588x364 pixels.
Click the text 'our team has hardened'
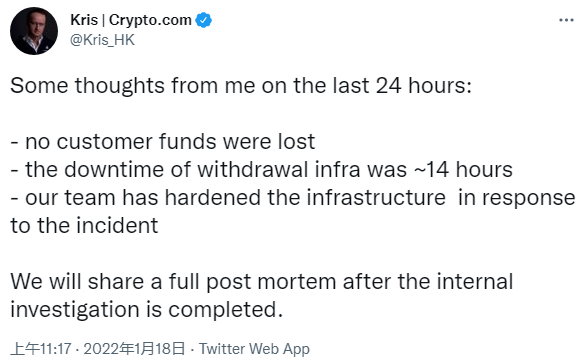click(x=143, y=198)
